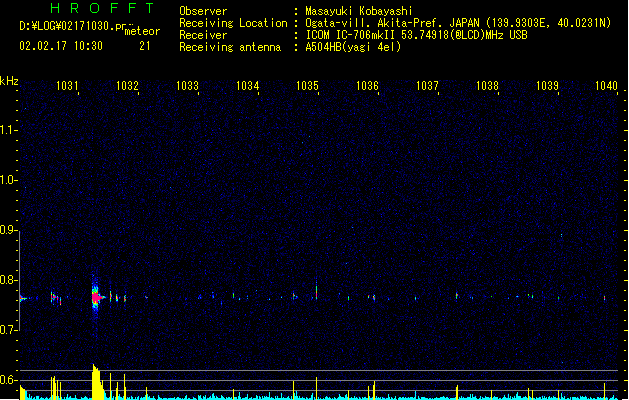Click time axis label 1035
Viewport: 629px width, 400px height.
(307, 85)
